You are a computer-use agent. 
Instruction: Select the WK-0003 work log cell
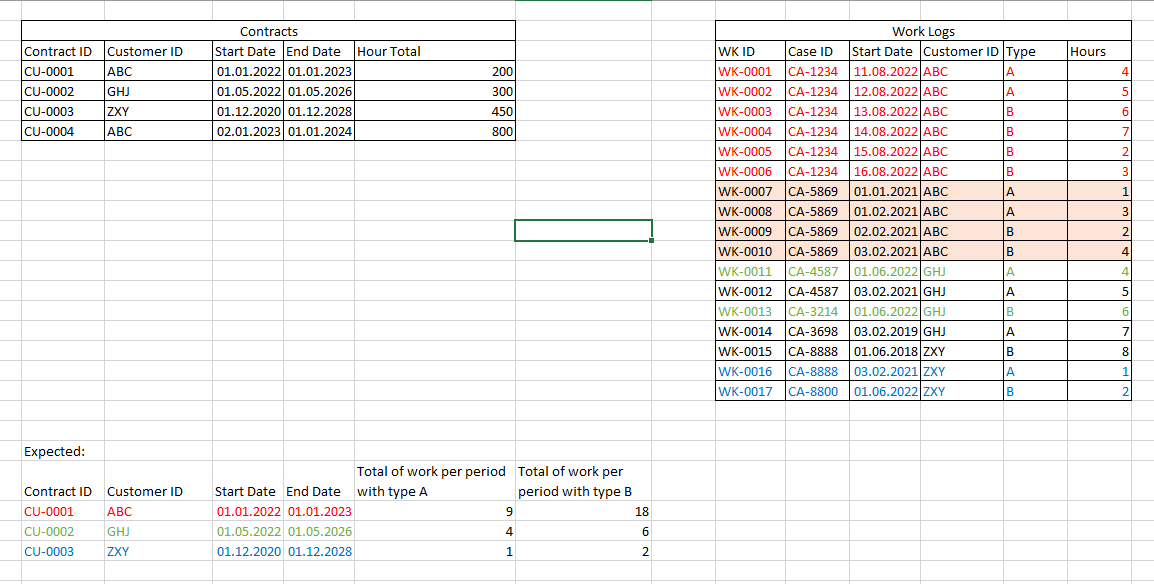coord(751,112)
